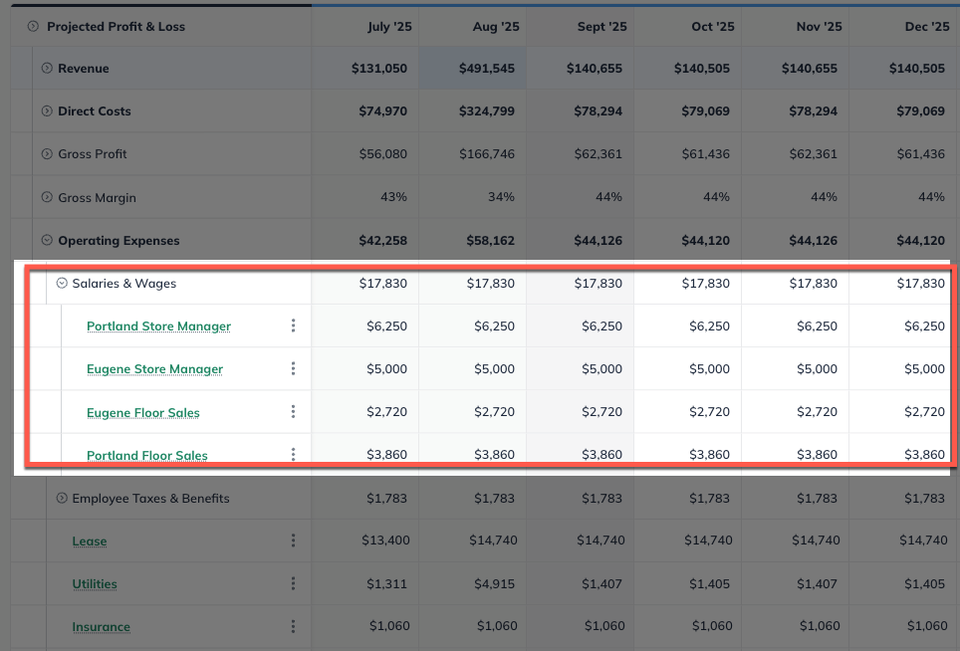Image resolution: width=960 pixels, height=651 pixels.
Task: Click Insurance value $1,060 for Dec '25
Action: click(927, 626)
